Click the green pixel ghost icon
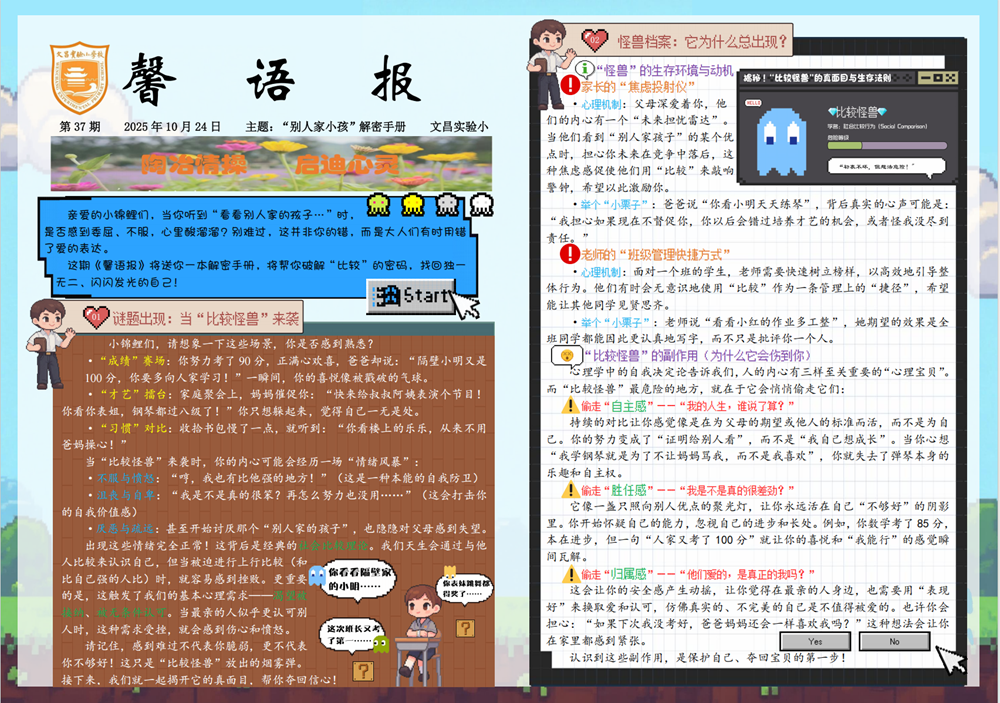Screen dimensions: 1000x703 [378, 204]
